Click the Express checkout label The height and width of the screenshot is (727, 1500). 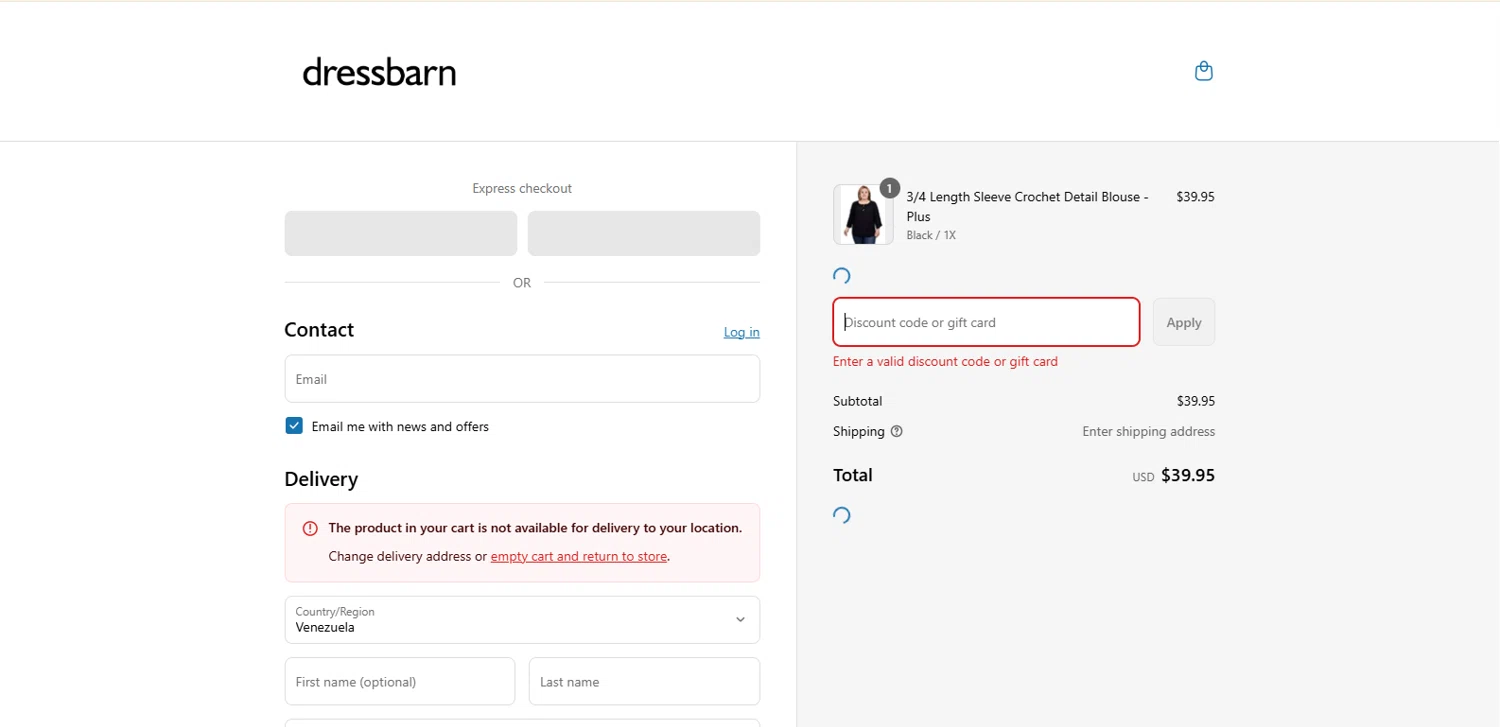522,188
